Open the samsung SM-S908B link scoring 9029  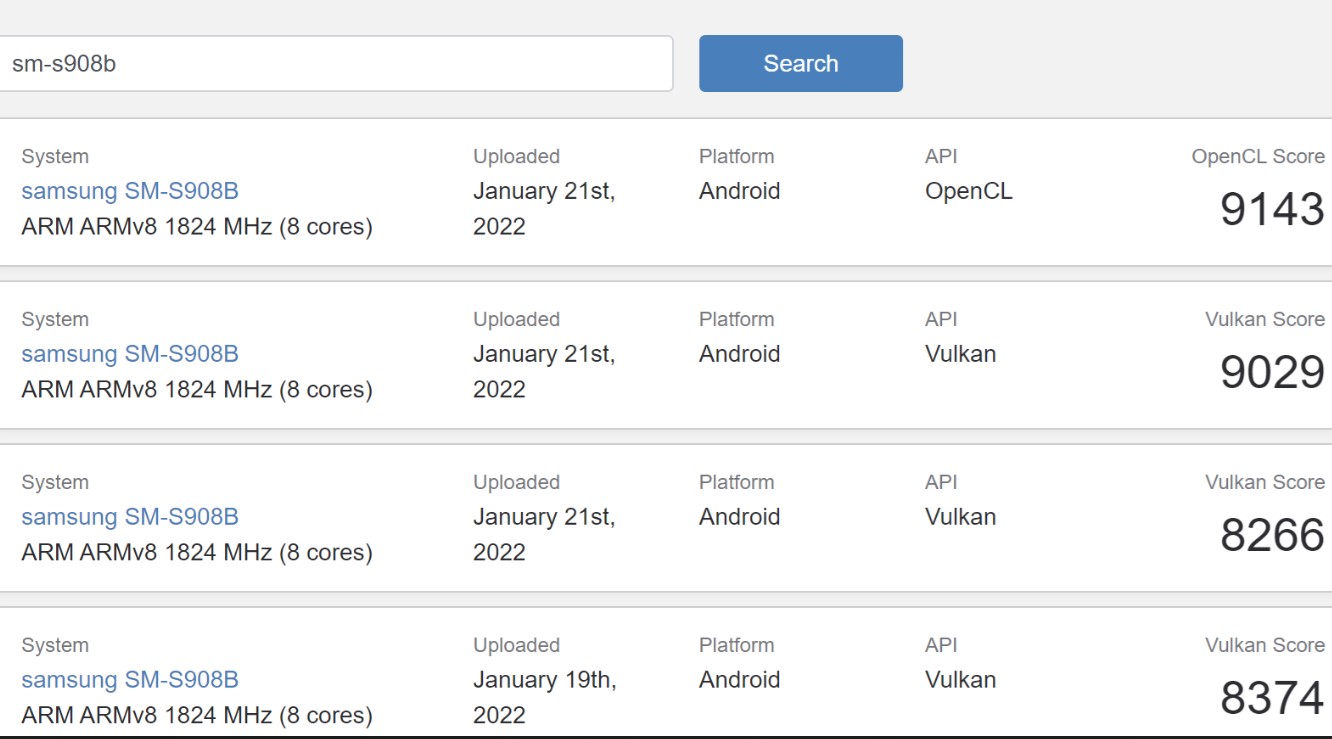tap(130, 354)
